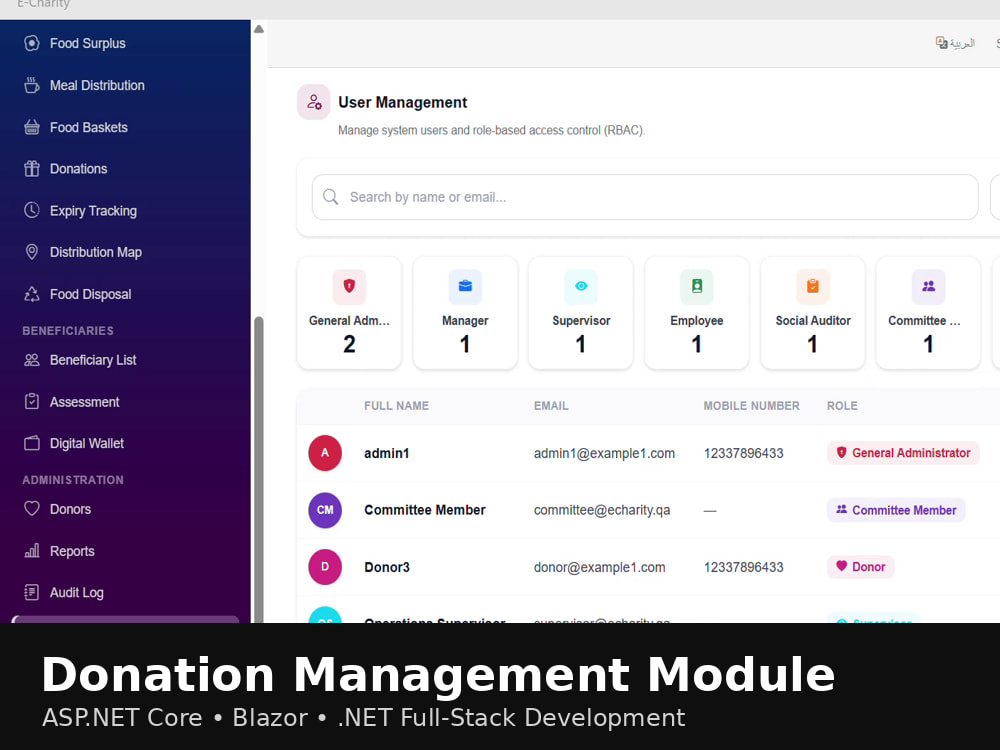Click the Committee group icon
Image resolution: width=1000 pixels, height=750 pixels.
coord(929,286)
